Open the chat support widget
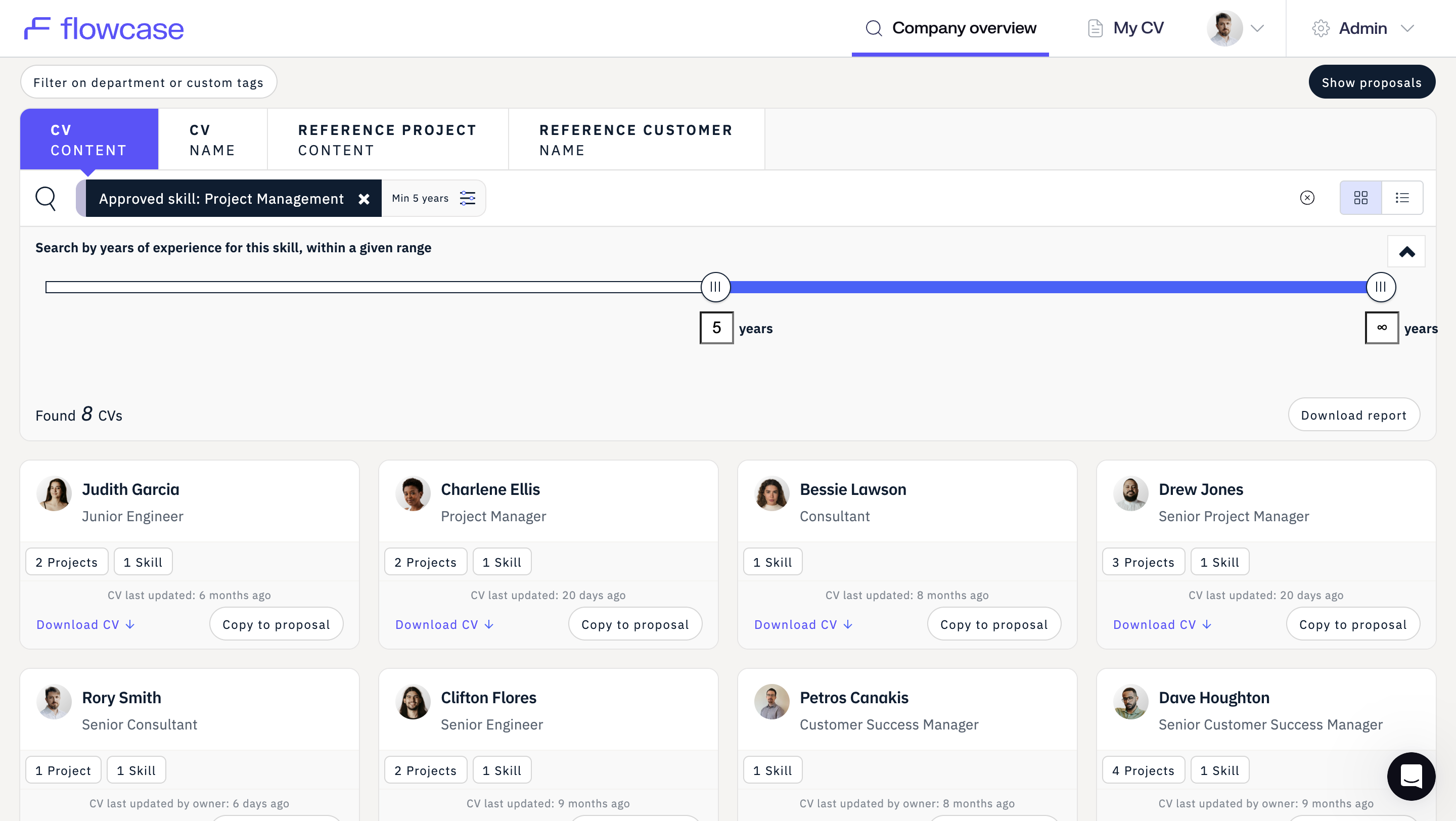1456x821 pixels. (1411, 776)
